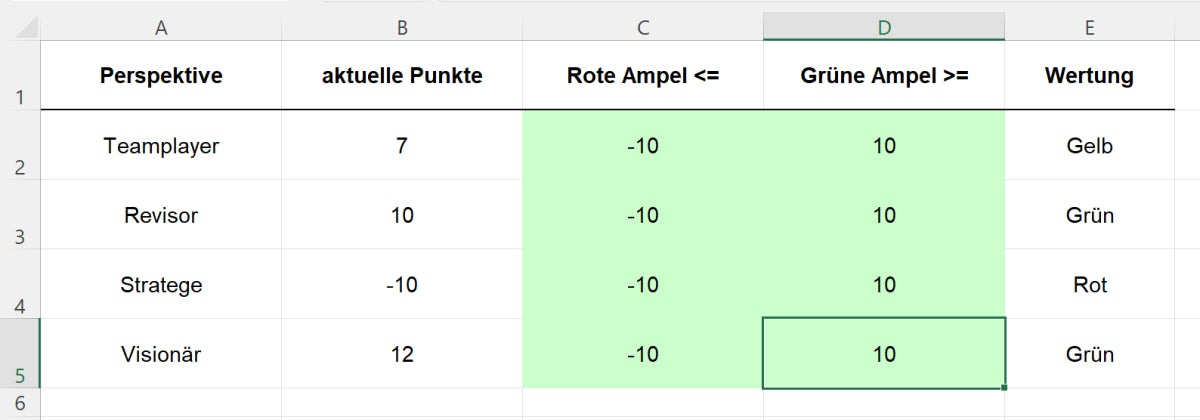Click the "Gelb" rating cell
The image size is (1200, 420).
point(1089,146)
